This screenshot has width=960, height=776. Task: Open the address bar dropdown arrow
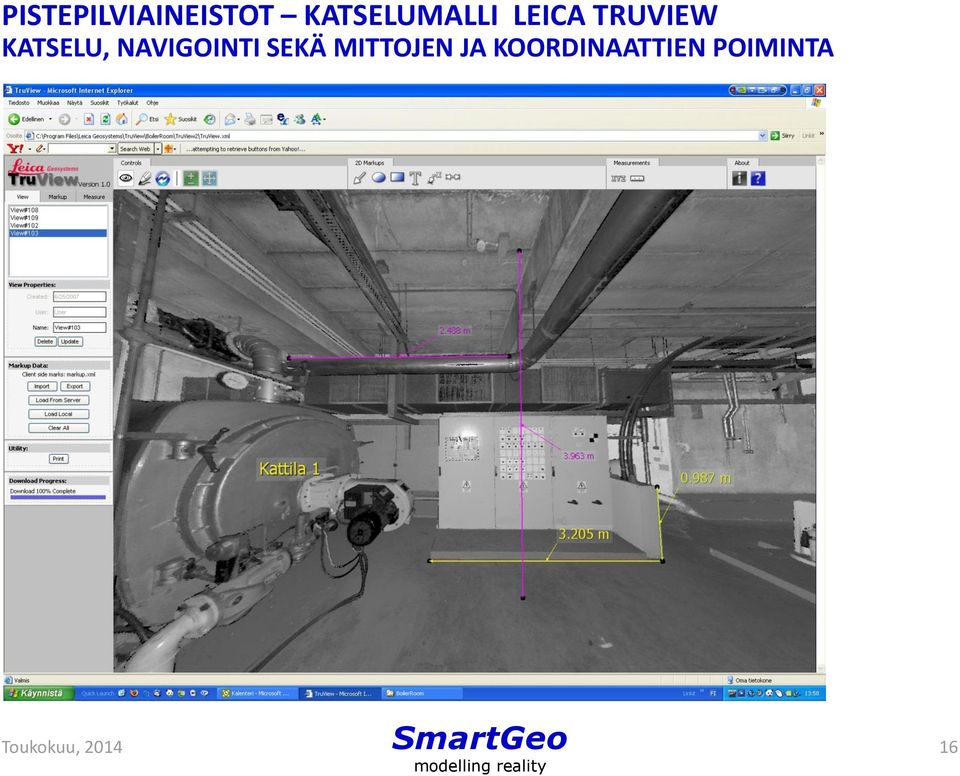tap(763, 136)
